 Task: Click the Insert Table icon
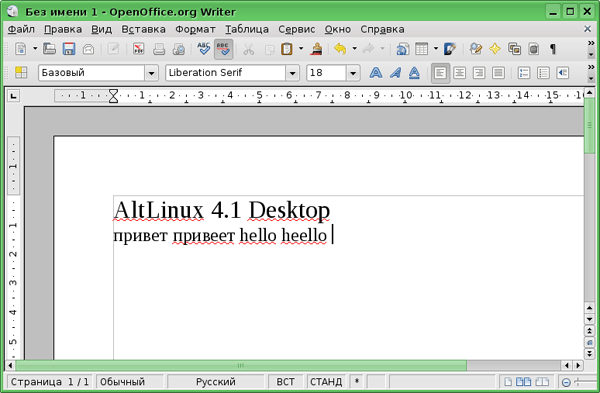click(x=422, y=49)
